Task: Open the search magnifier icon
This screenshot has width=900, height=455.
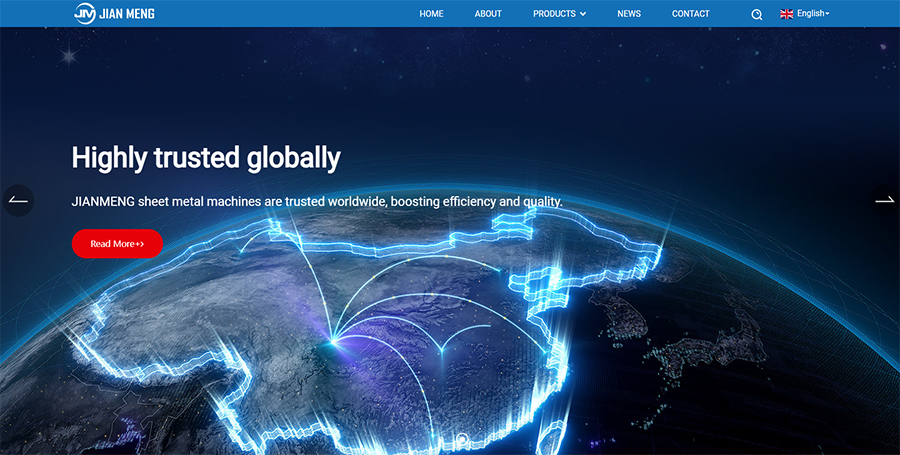Action: coord(756,14)
